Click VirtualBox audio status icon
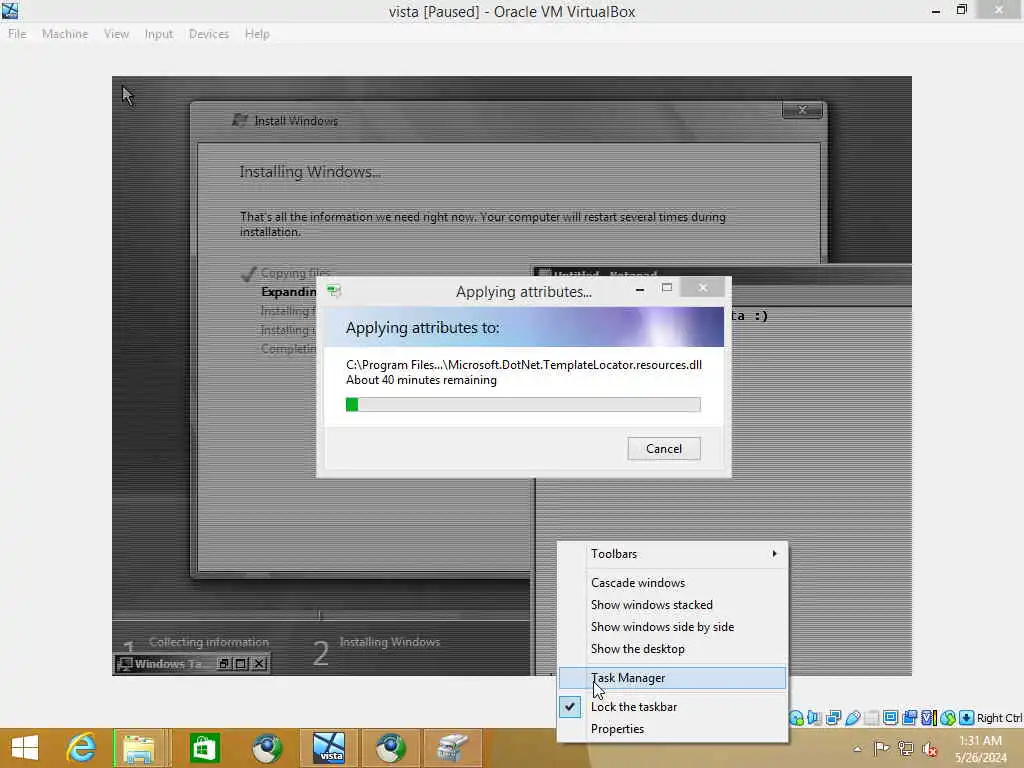 [814, 718]
